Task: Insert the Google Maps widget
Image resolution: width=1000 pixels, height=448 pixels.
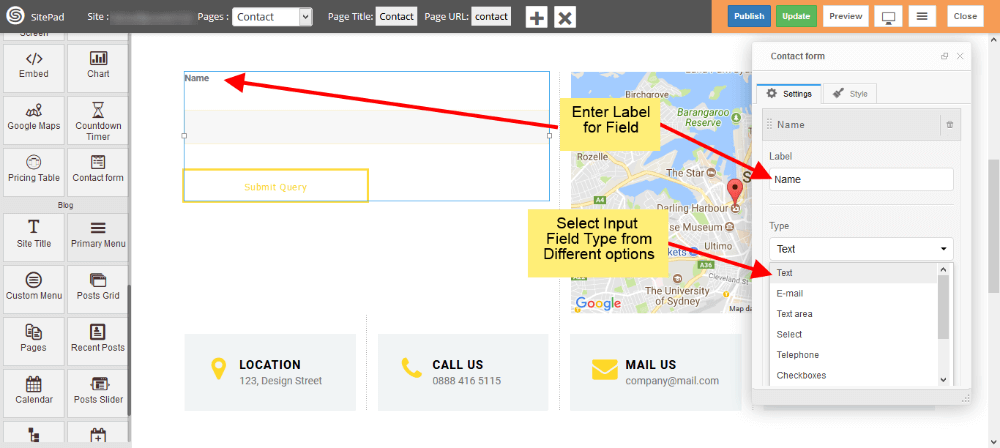Action: coord(33,120)
